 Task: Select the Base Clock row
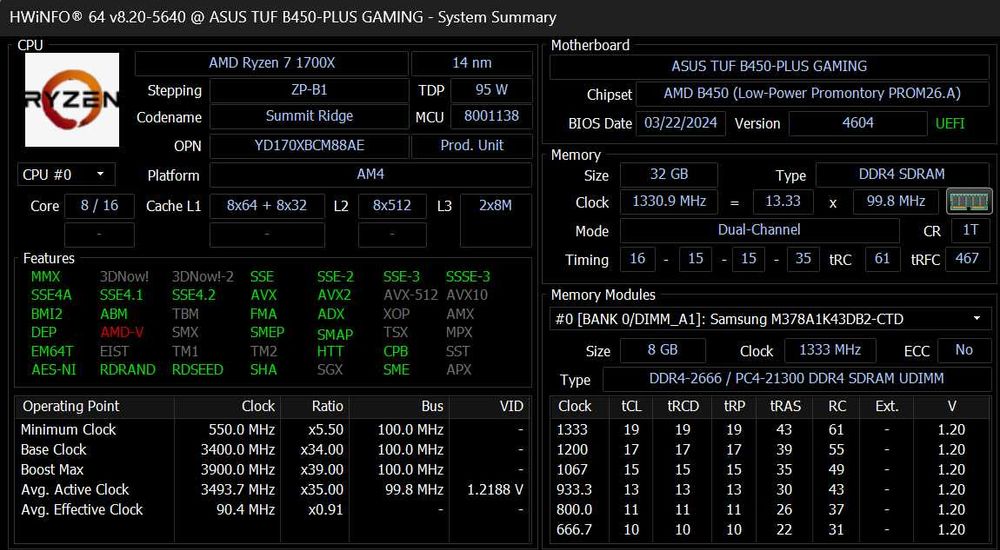pos(274,449)
